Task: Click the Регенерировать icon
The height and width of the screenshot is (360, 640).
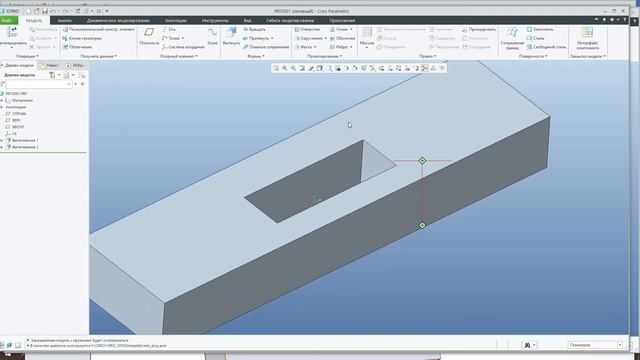Action: 11,33
